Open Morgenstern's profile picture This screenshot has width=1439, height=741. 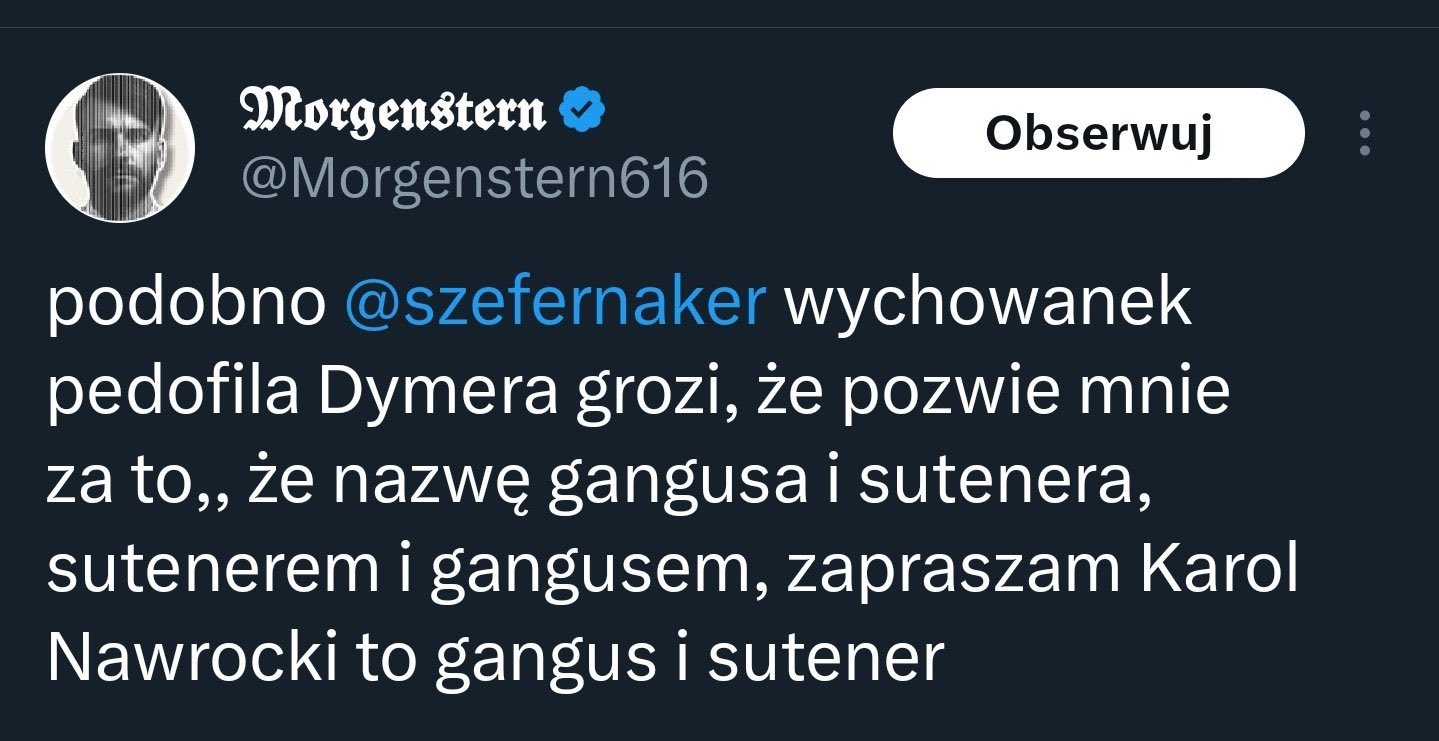120,148
